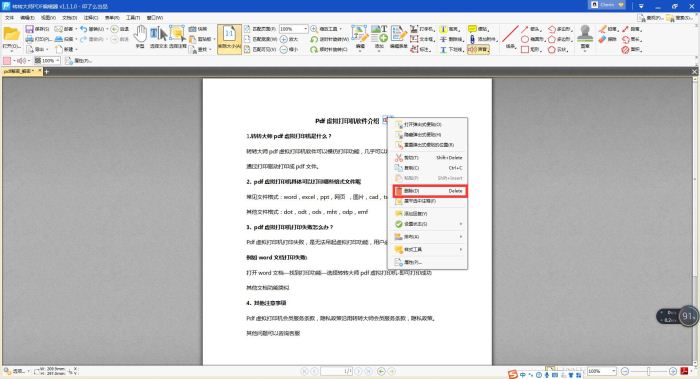Choose Delete in the context menu

[429, 191]
